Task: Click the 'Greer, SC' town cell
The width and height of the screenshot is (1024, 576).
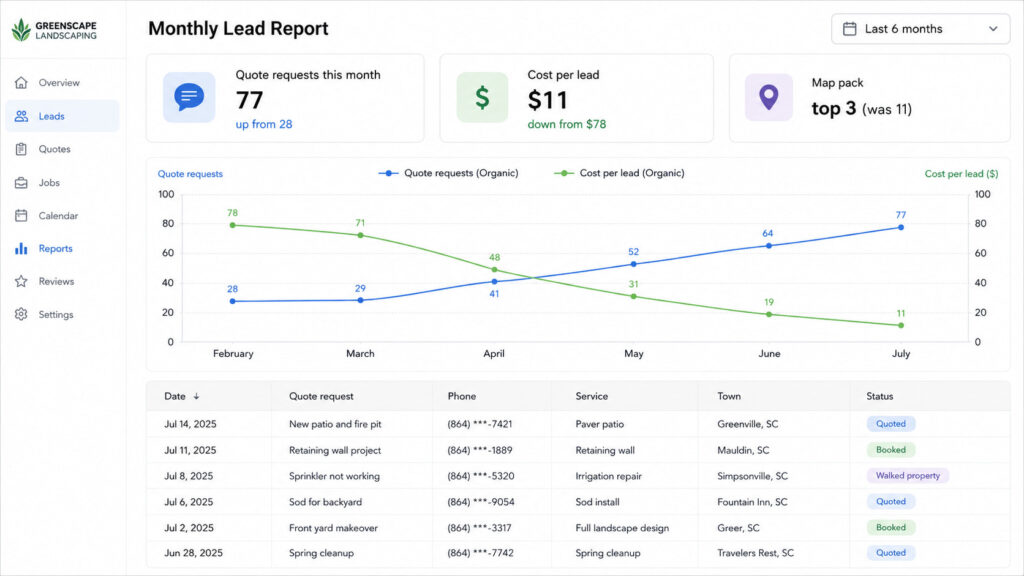Action: 739,528
